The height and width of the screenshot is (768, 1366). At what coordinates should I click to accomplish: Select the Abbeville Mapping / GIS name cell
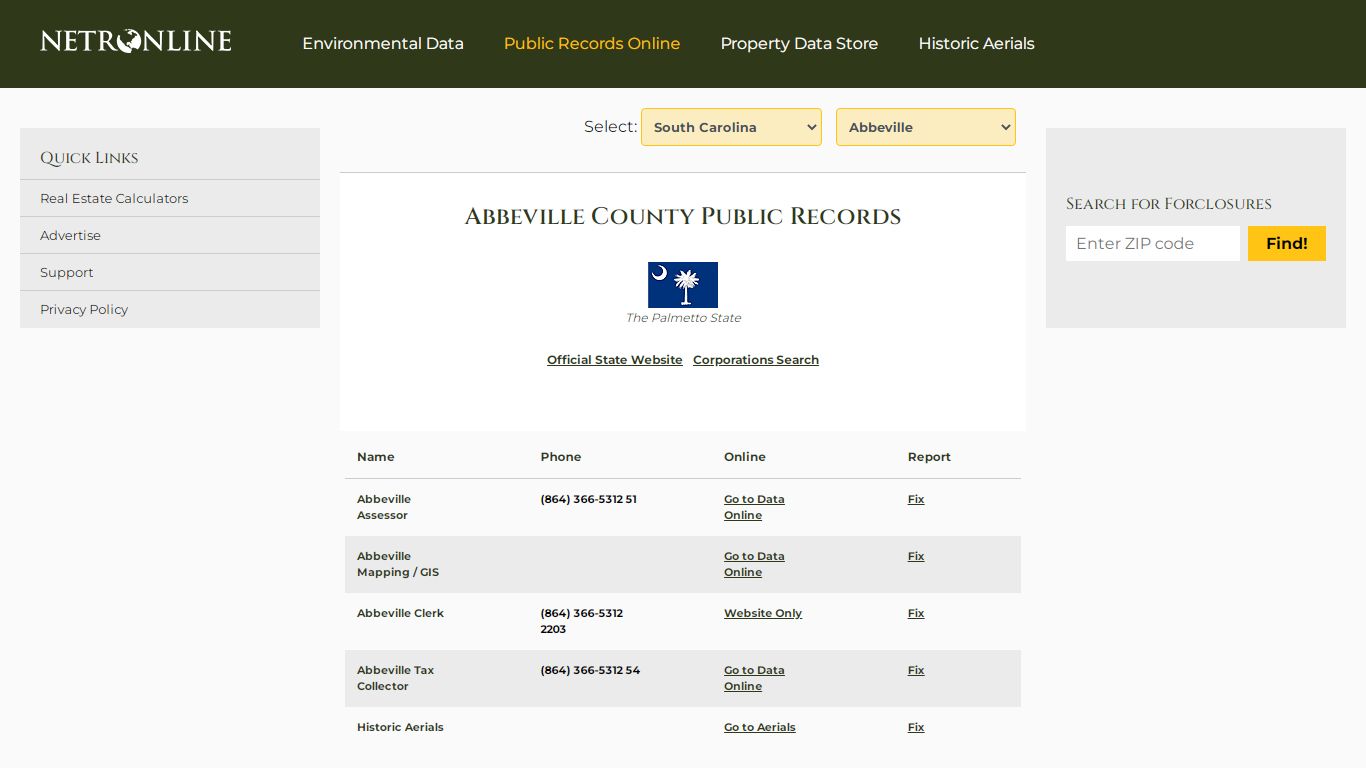[398, 564]
